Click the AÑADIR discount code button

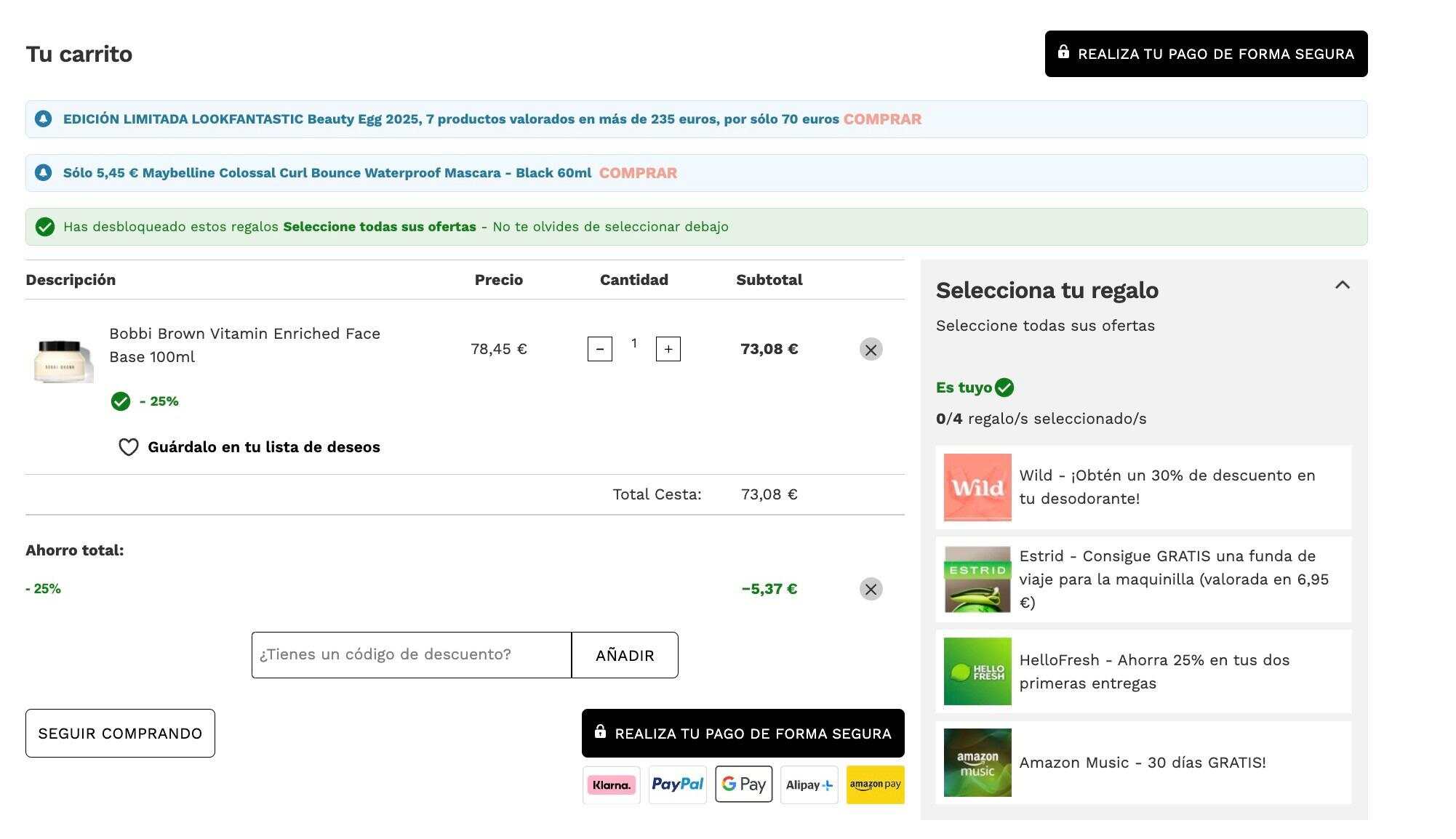[x=625, y=655]
